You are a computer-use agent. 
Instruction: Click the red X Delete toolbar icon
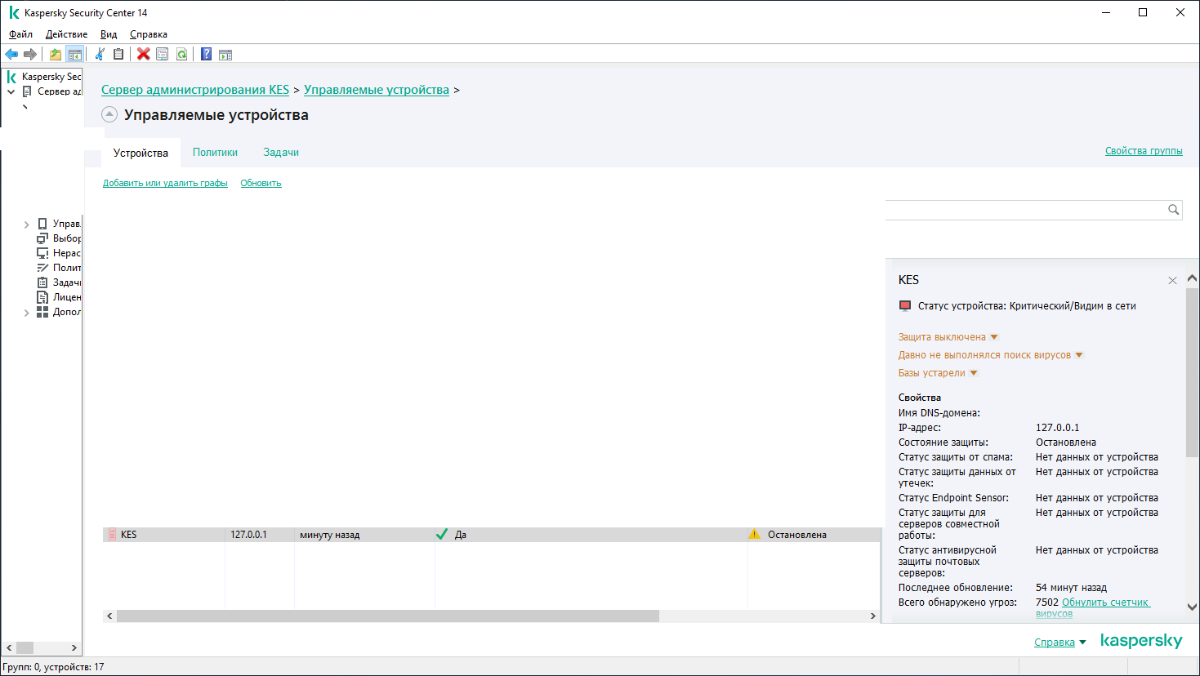point(143,54)
